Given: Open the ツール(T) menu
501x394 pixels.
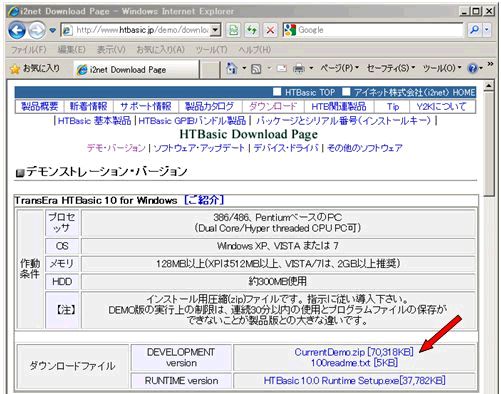Looking at the screenshot, I should (211, 50).
